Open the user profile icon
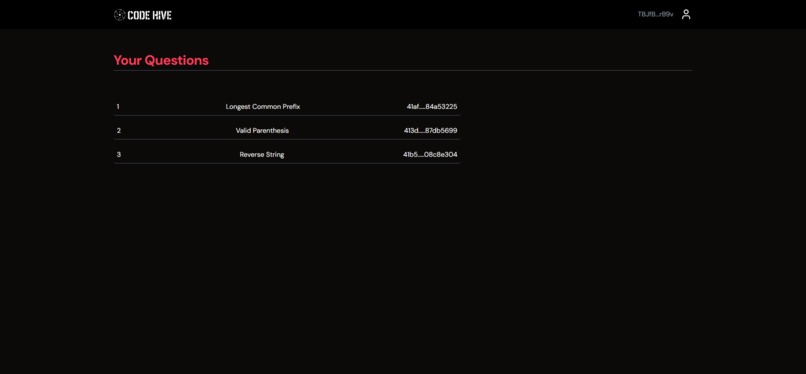This screenshot has width=806, height=374. coord(686,14)
